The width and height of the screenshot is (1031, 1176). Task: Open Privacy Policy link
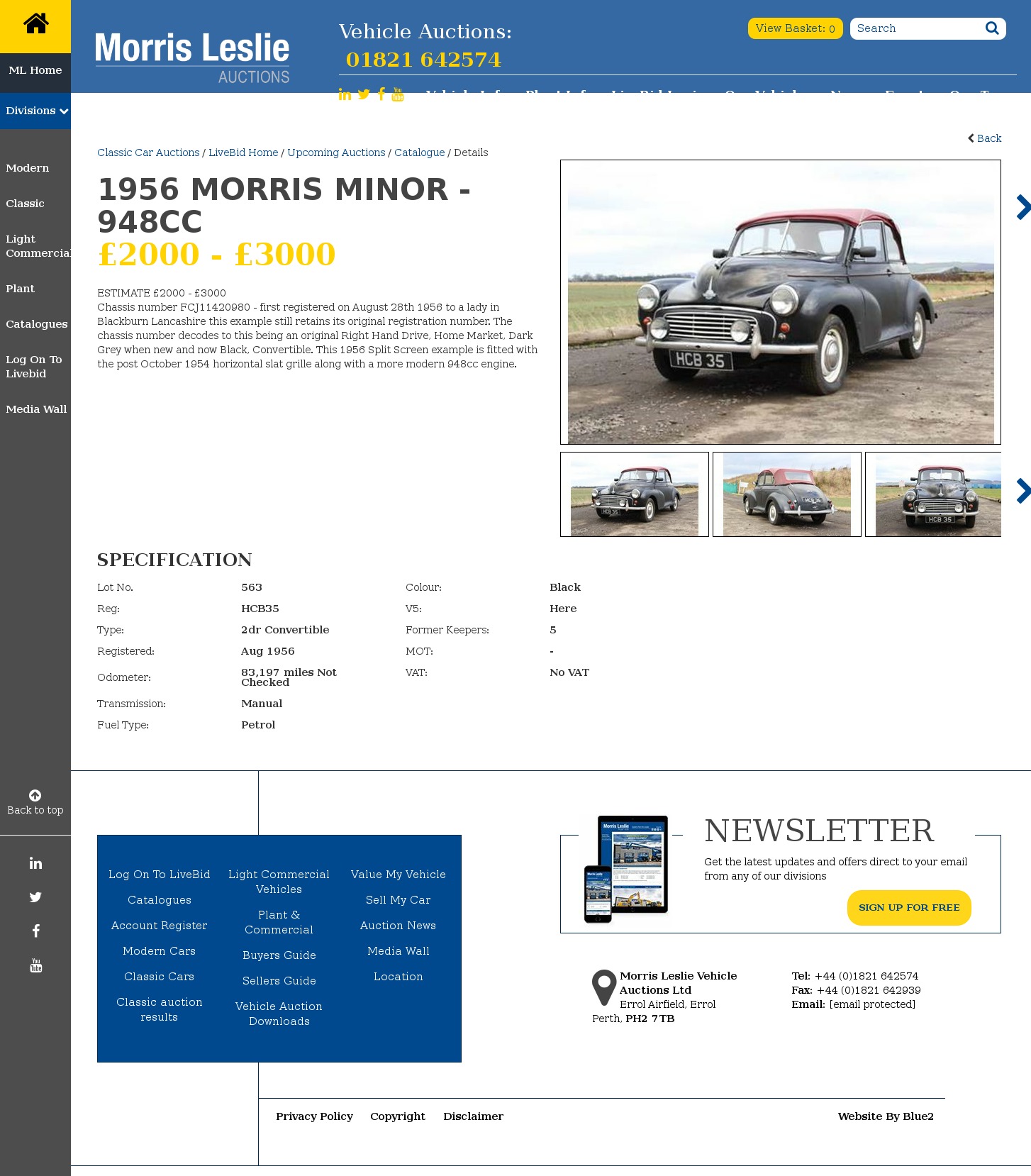click(x=315, y=1116)
